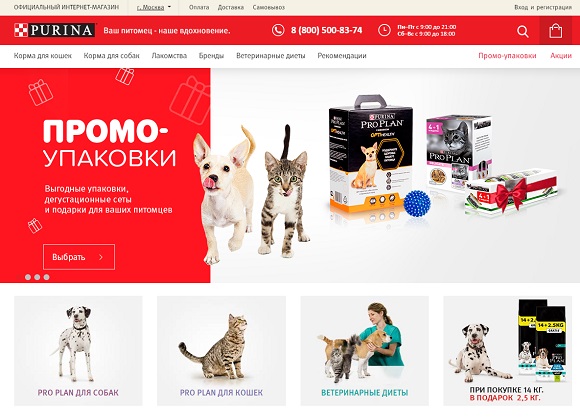Screen dimensions: 580x418
Task: Open the Промо-упаковки link
Action: tap(507, 56)
